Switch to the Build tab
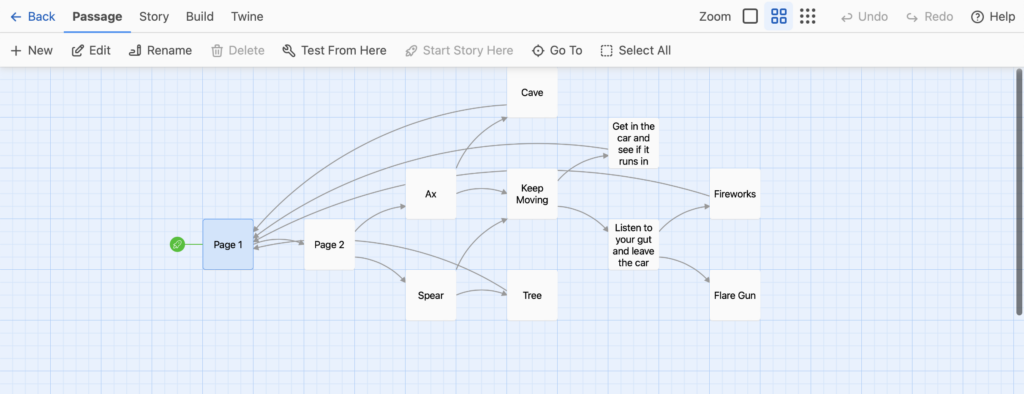This screenshot has width=1024, height=394. [200, 16]
